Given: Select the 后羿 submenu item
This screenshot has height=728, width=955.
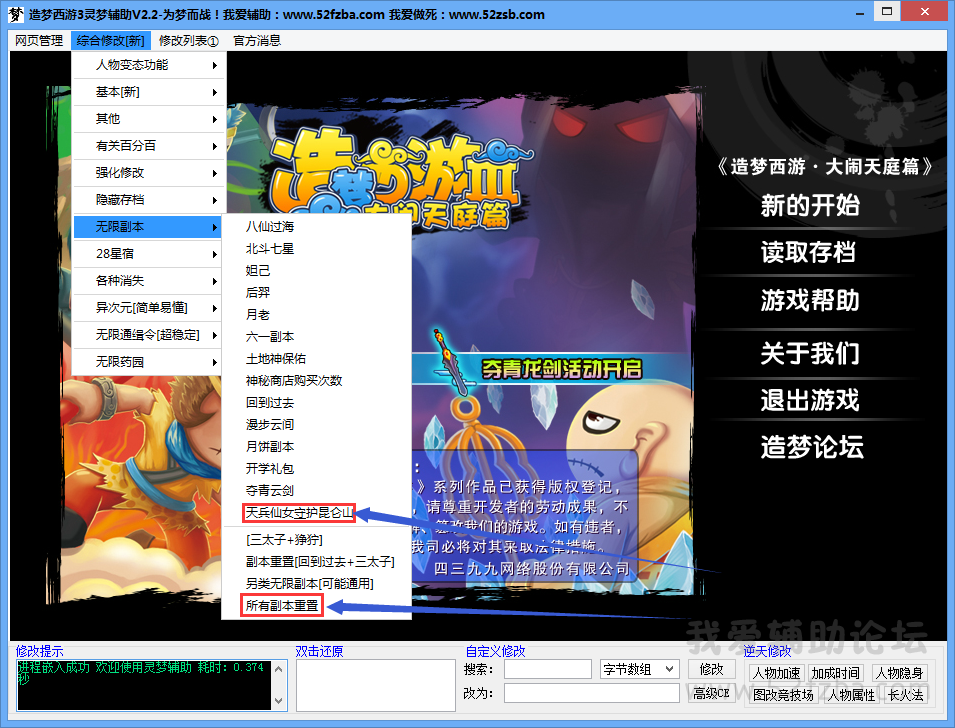Looking at the screenshot, I should [317, 292].
